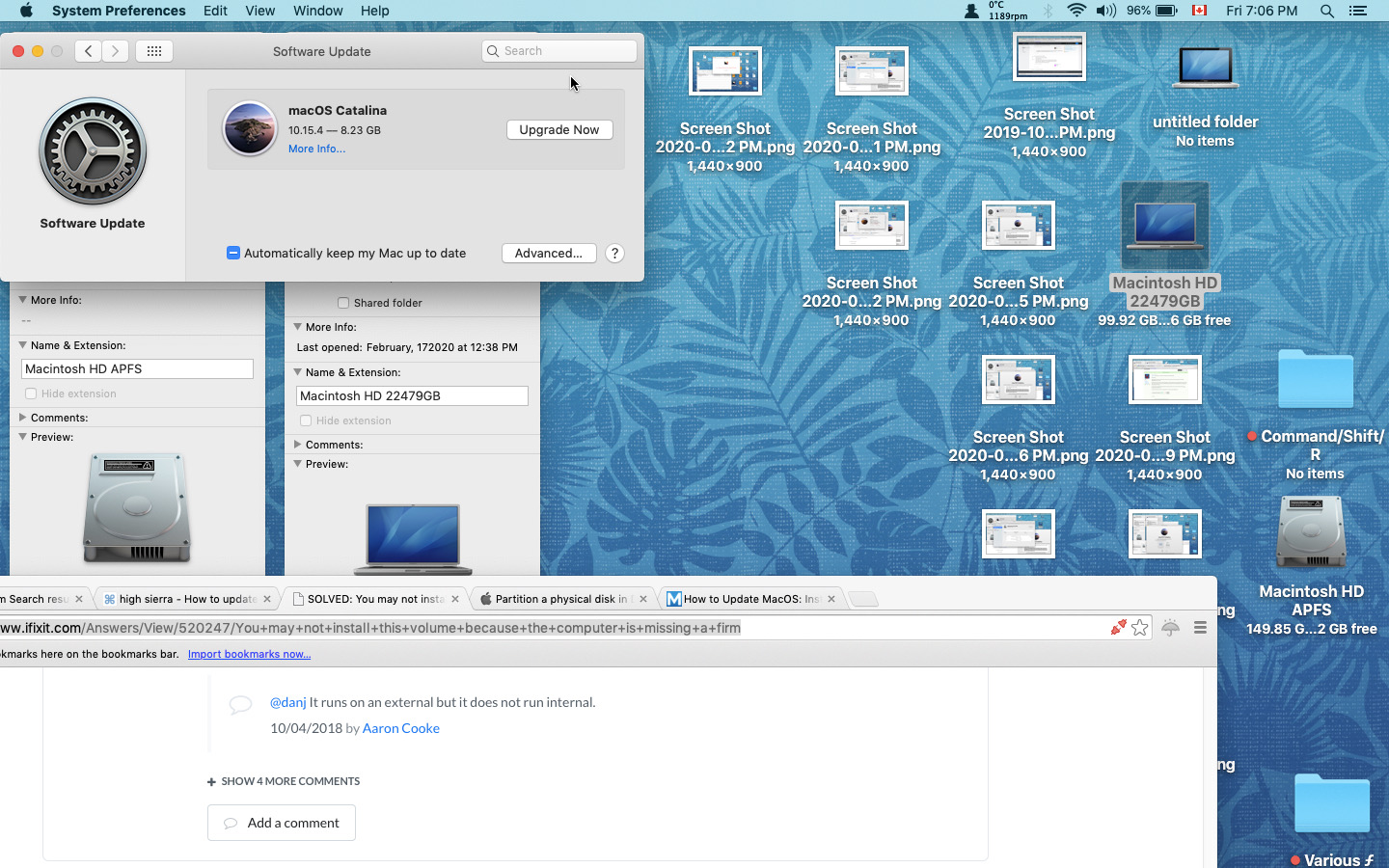Collapse More Info in APFS info window
Viewport: 1389px width, 868px height.
[22, 300]
